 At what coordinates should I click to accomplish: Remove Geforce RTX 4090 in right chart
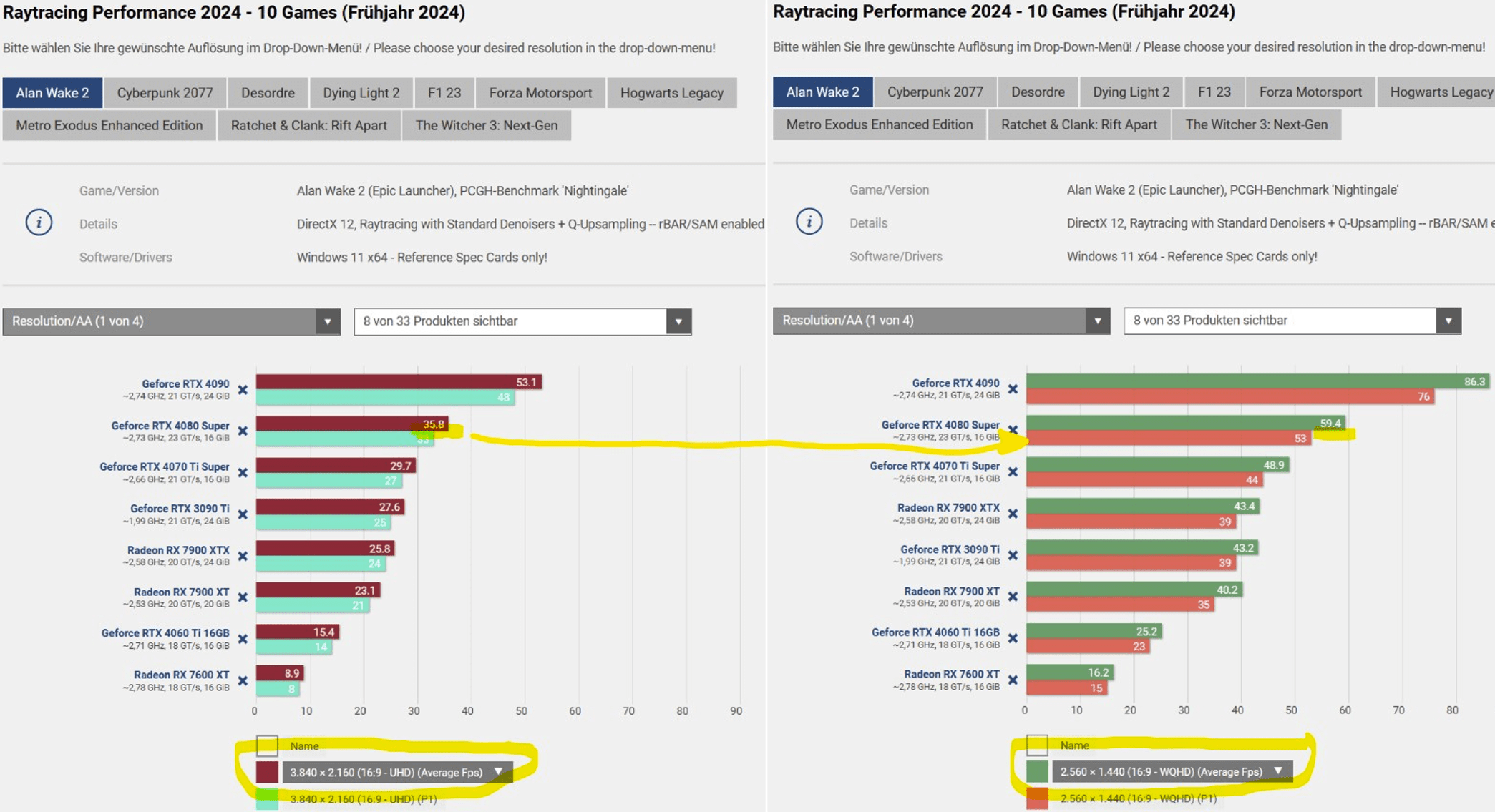click(1013, 389)
